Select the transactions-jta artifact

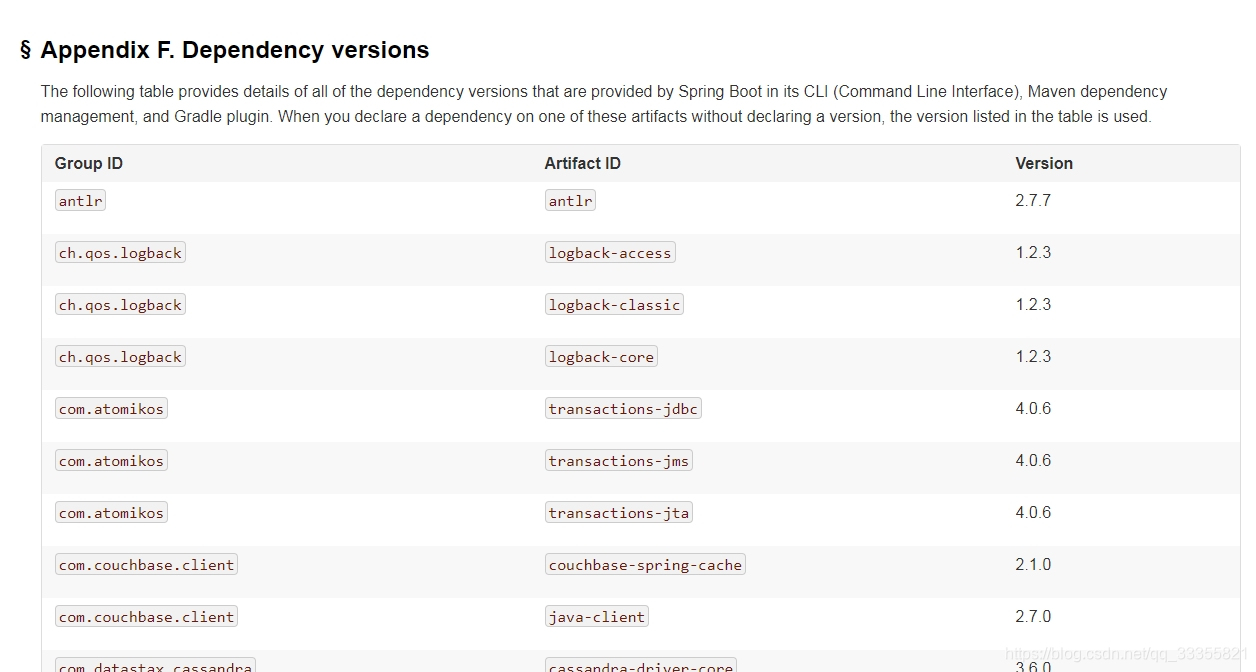[619, 513]
